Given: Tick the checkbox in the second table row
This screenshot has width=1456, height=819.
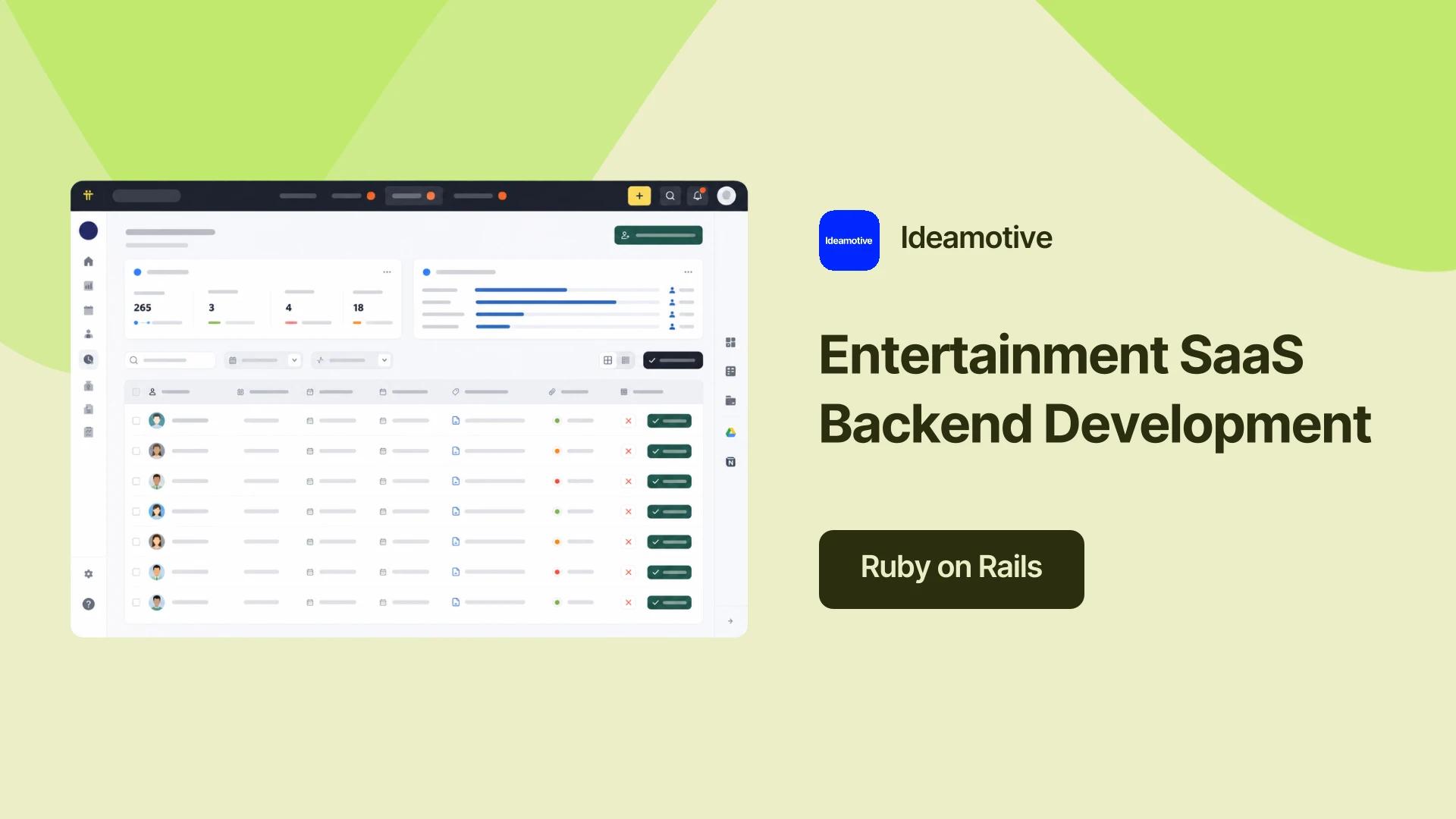Looking at the screenshot, I should (x=136, y=451).
